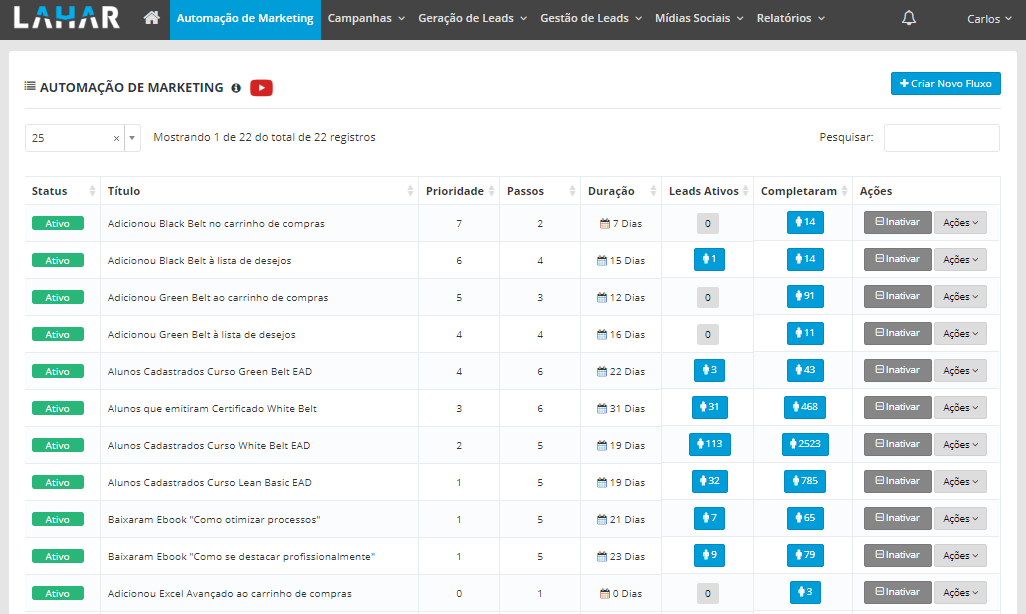Open Ações for Black Belt lista de desejos
The width and height of the screenshot is (1026, 614).
[960, 259]
